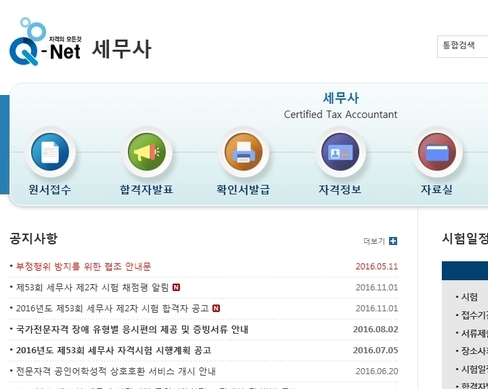Open the 제53회 세무사 제2차 시험 채점평 알림 notice
This screenshot has height=389, width=488.
click(x=92, y=287)
